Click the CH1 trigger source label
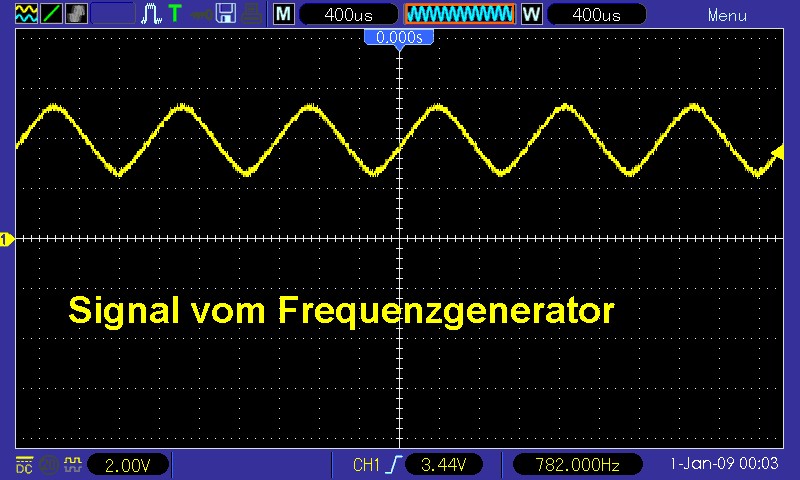 coord(366,465)
